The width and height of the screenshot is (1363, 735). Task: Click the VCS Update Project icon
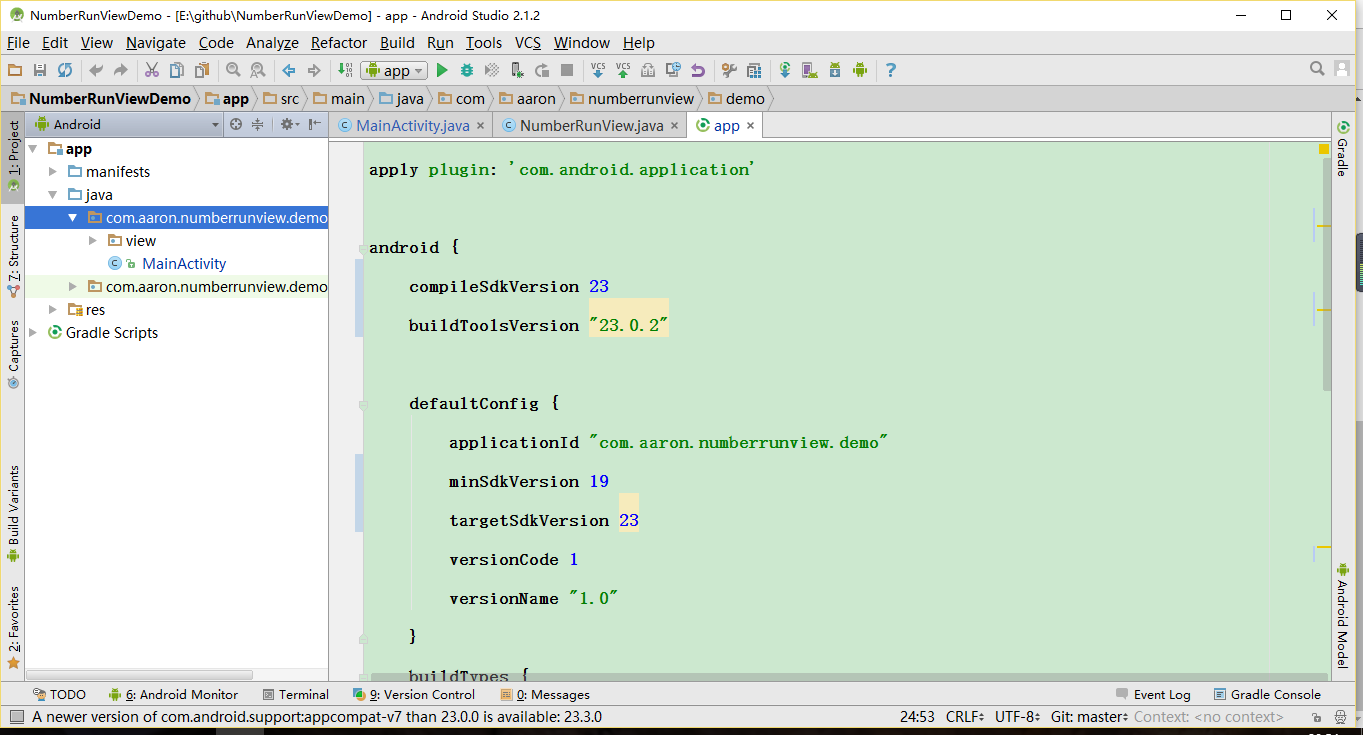[598, 70]
